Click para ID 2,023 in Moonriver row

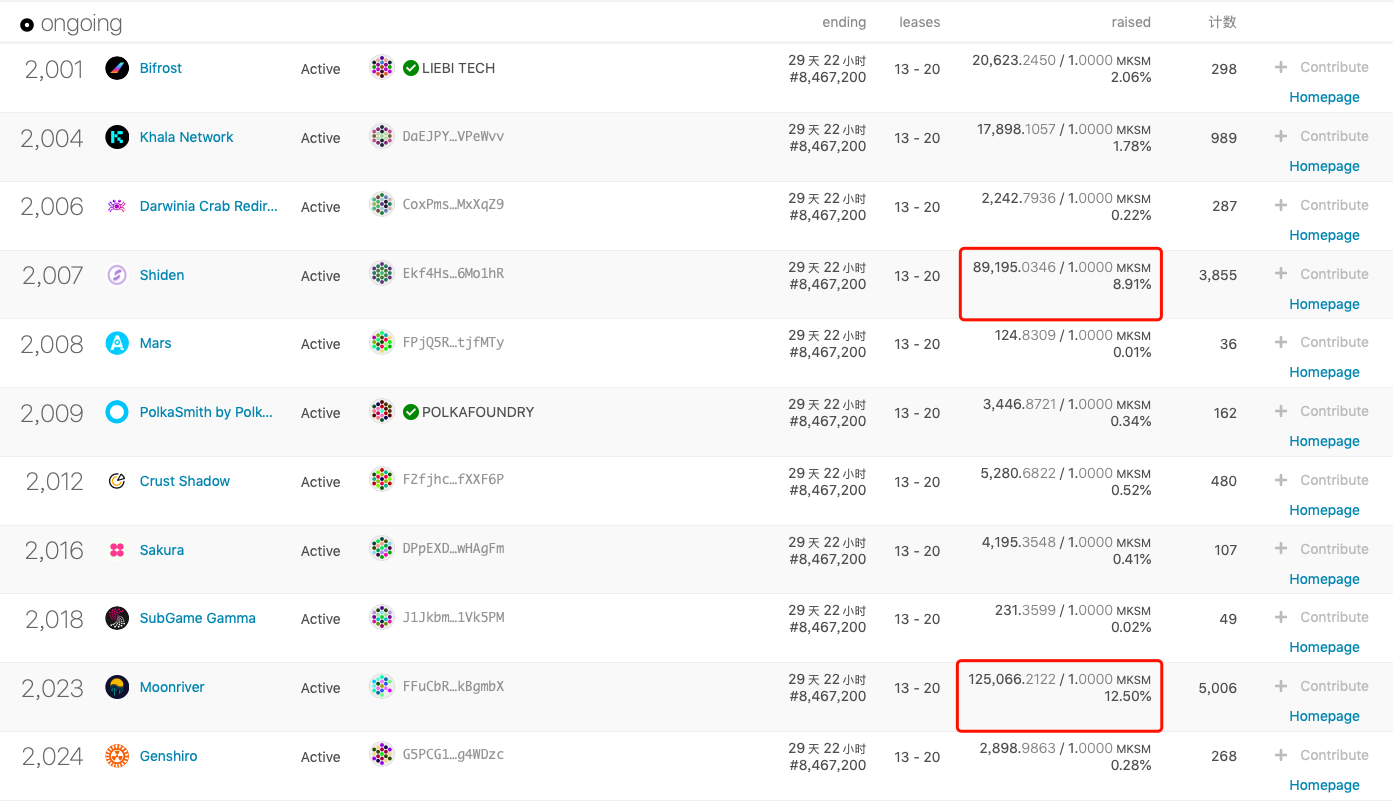click(53, 687)
